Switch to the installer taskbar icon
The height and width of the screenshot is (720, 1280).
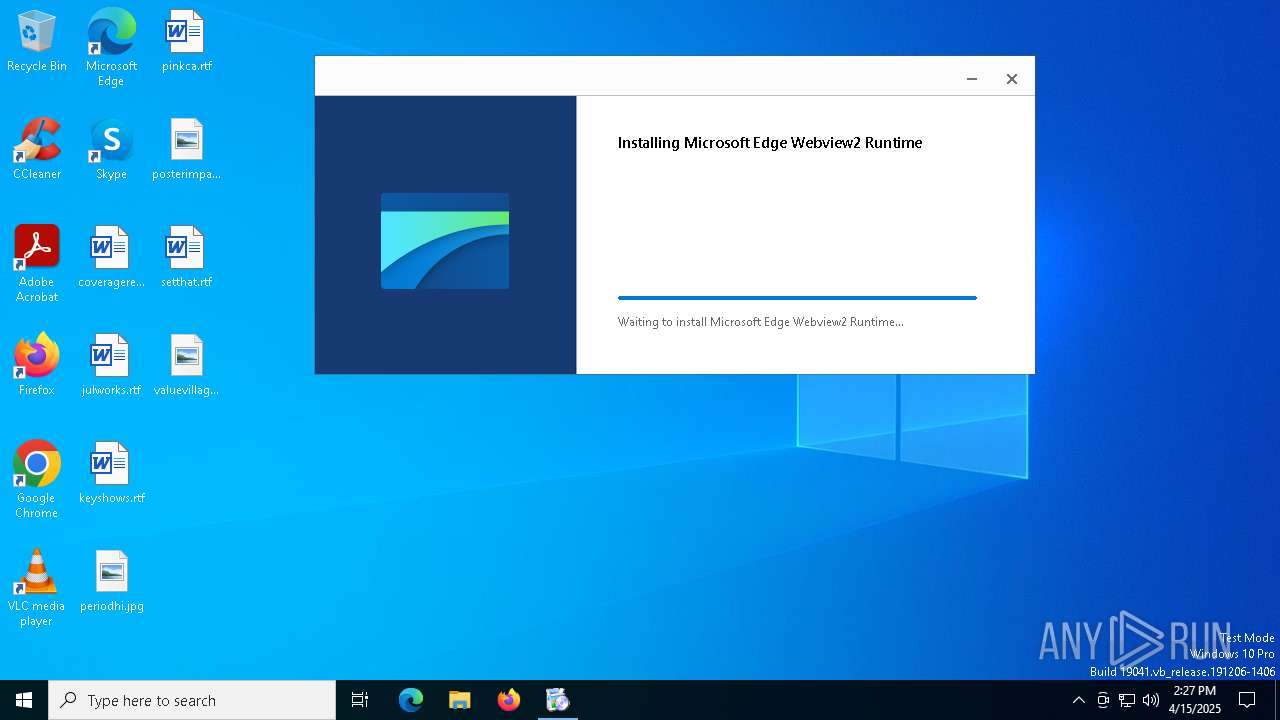click(557, 700)
